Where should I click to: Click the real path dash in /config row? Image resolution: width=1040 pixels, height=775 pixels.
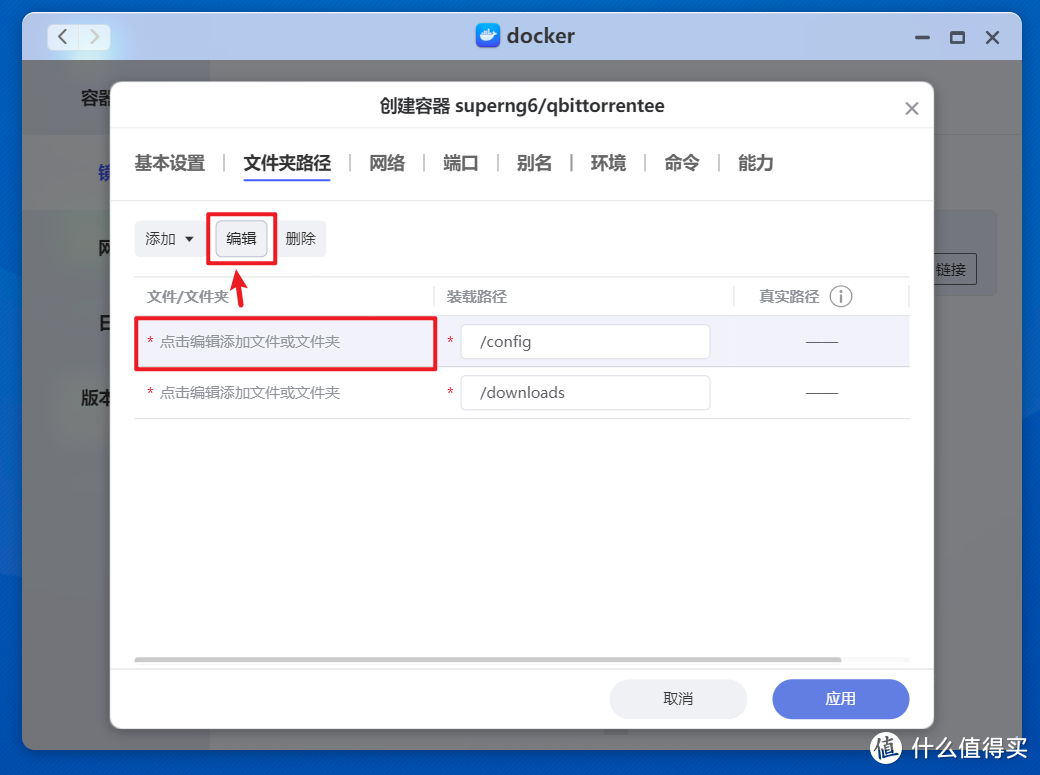[822, 342]
